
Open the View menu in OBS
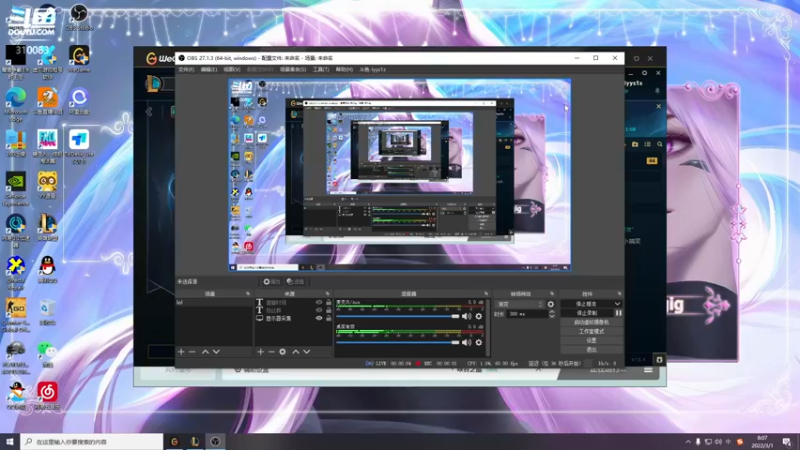click(x=231, y=69)
